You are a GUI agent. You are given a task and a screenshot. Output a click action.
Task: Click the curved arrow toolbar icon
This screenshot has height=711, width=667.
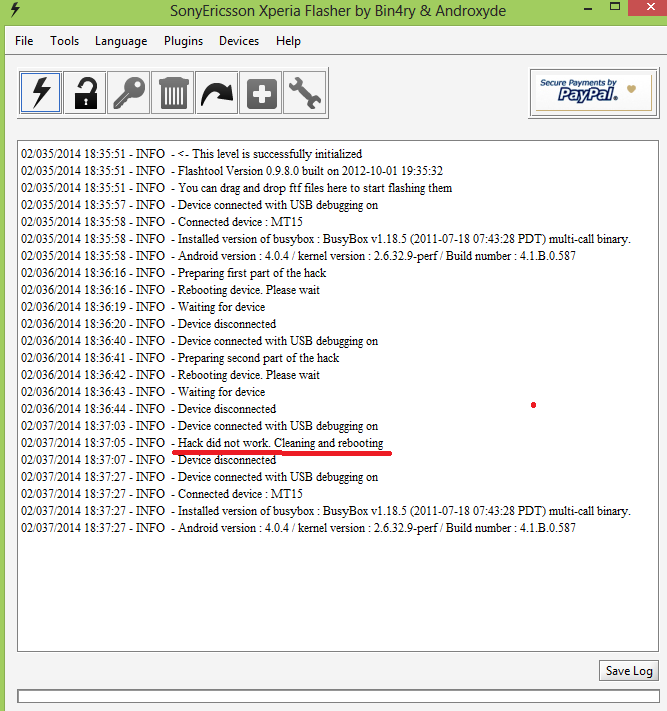click(x=217, y=93)
